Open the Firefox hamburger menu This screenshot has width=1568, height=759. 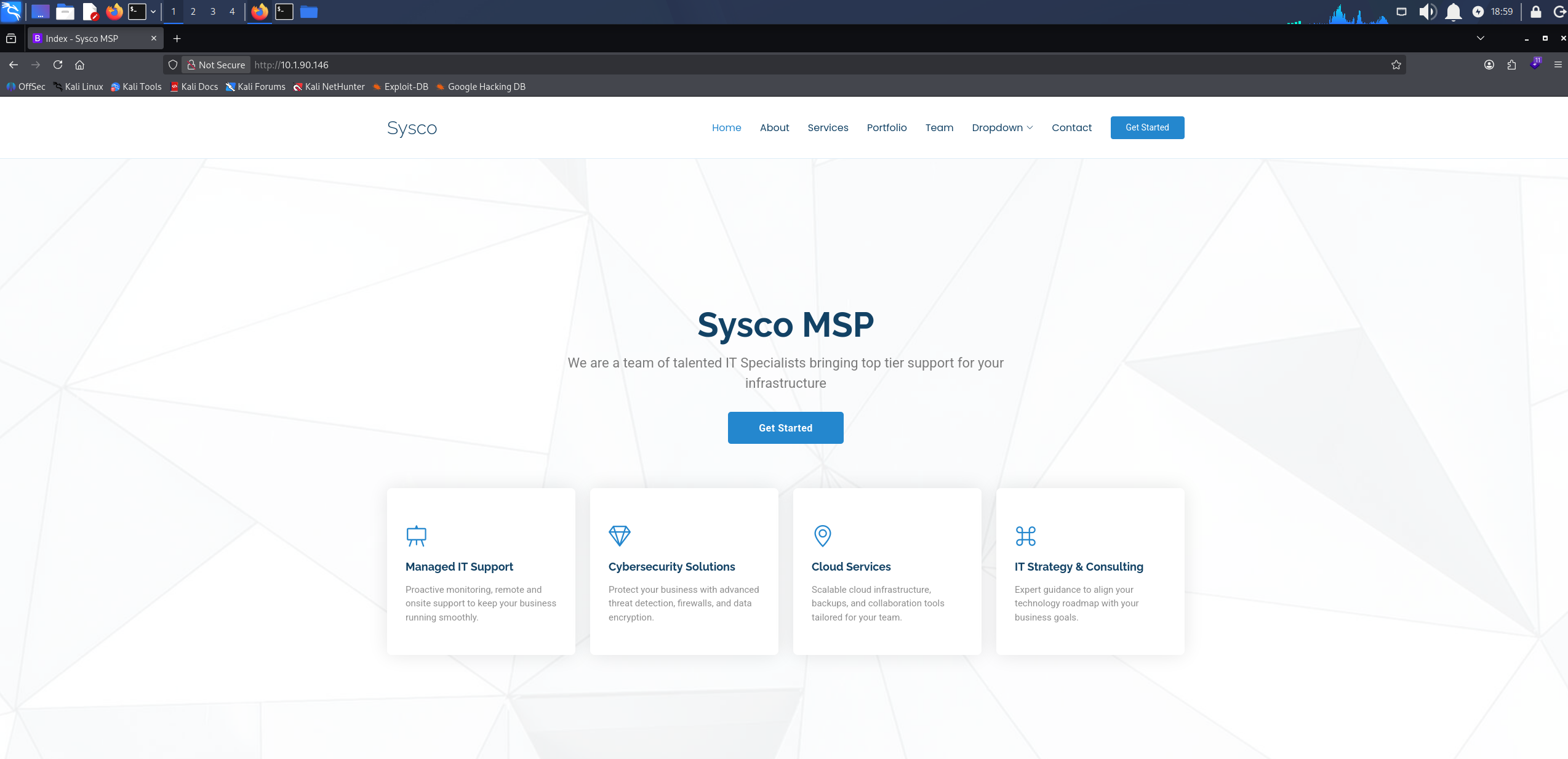click(1558, 65)
